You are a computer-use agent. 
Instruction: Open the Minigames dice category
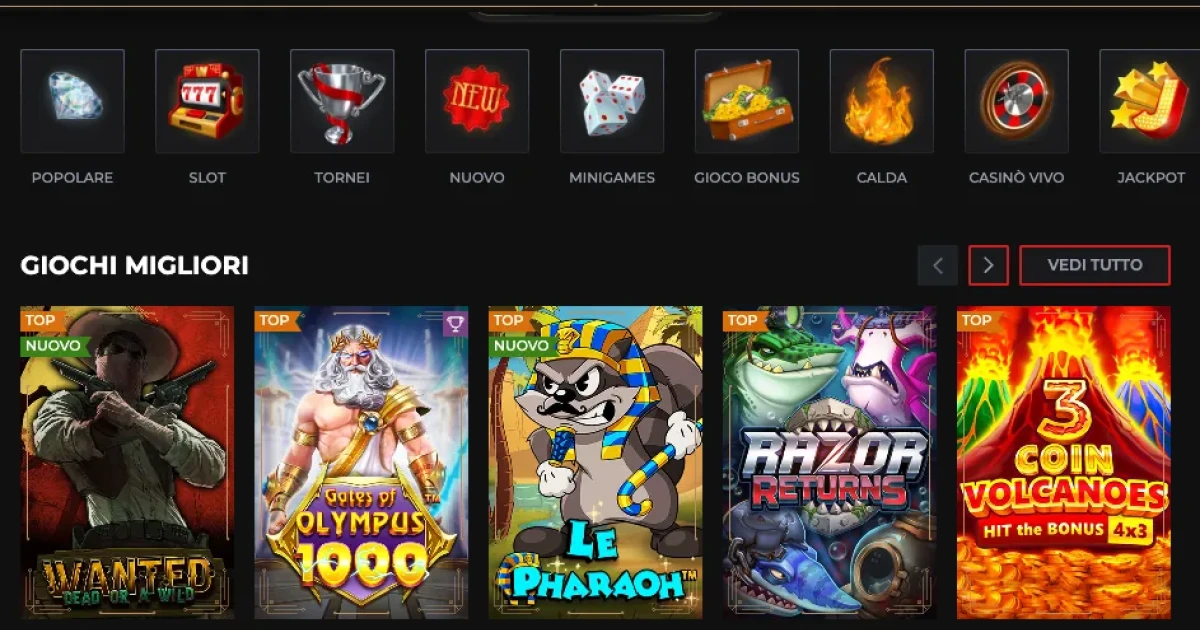click(612, 101)
